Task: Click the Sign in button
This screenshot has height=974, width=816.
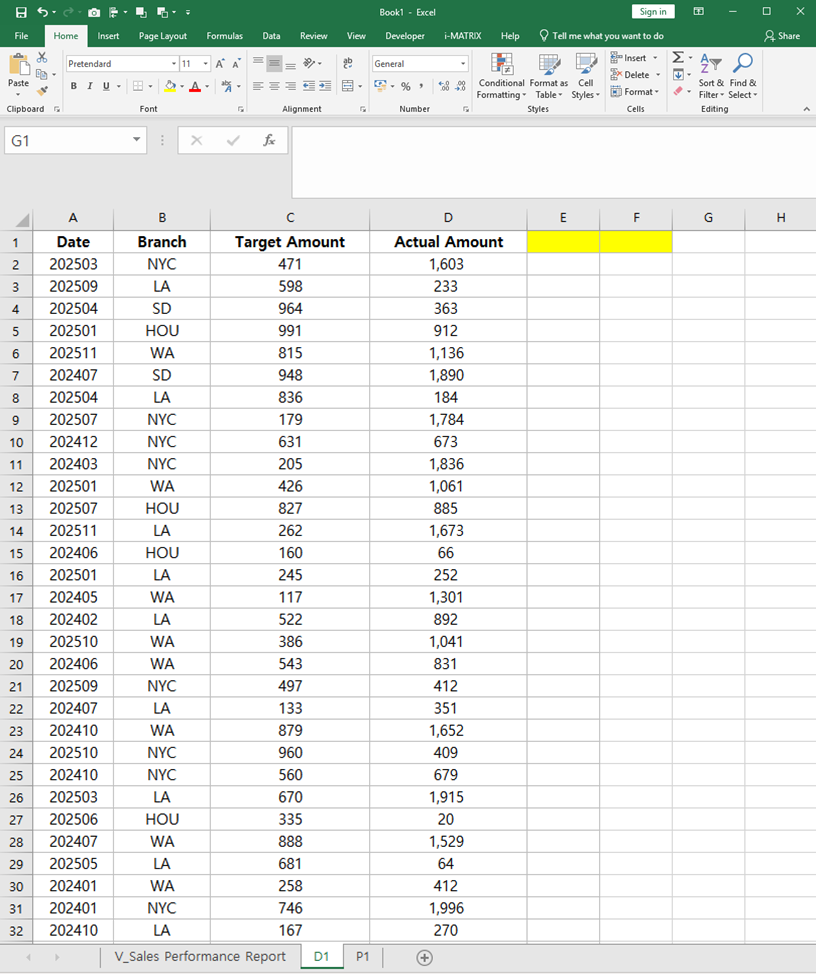Action: (653, 12)
